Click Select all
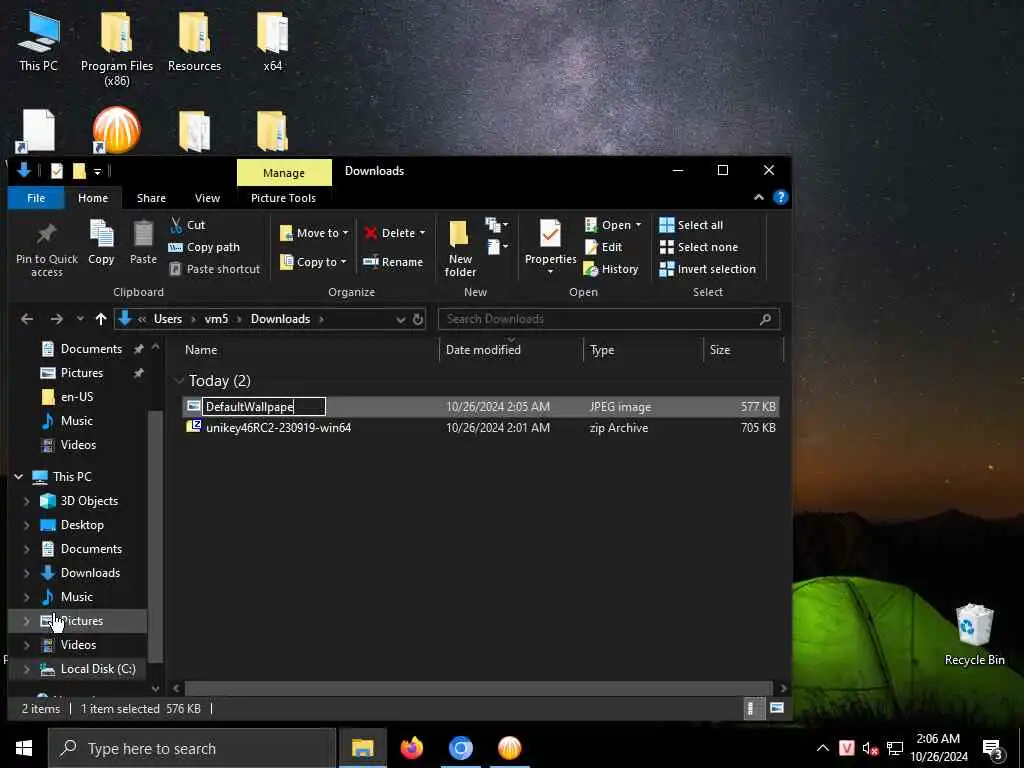This screenshot has width=1024, height=768. [x=691, y=225]
